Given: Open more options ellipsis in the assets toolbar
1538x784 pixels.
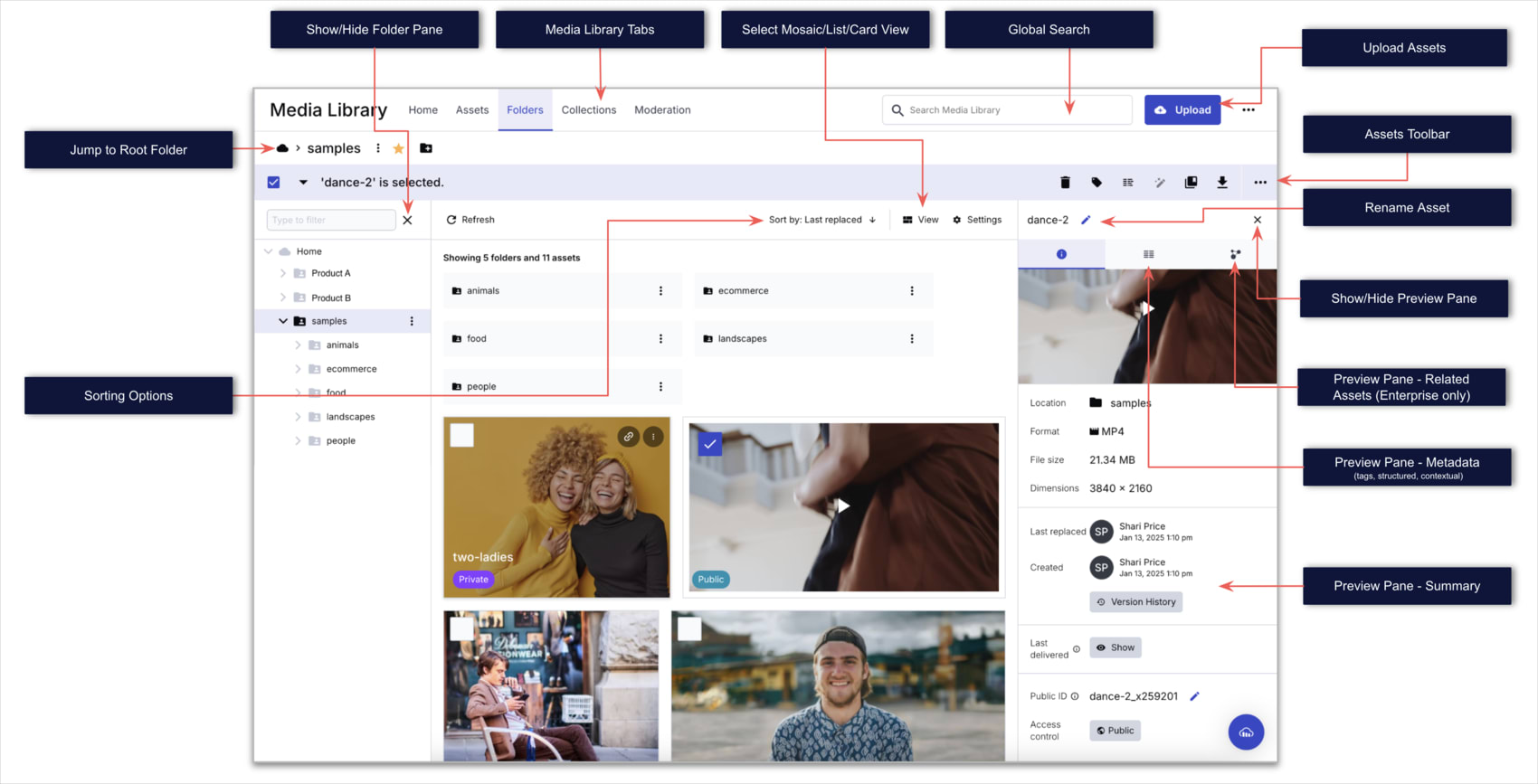Looking at the screenshot, I should coord(1260,183).
